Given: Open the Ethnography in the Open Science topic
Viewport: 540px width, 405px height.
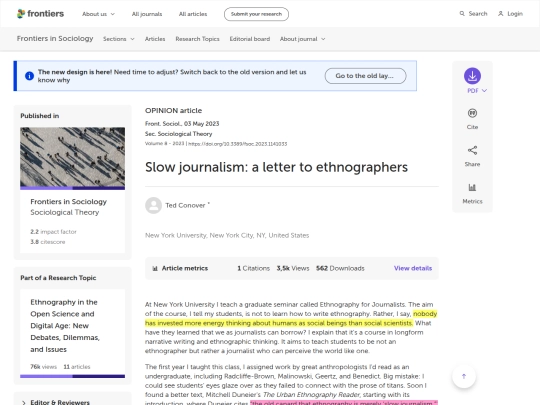Looking at the screenshot, I should 65,326.
